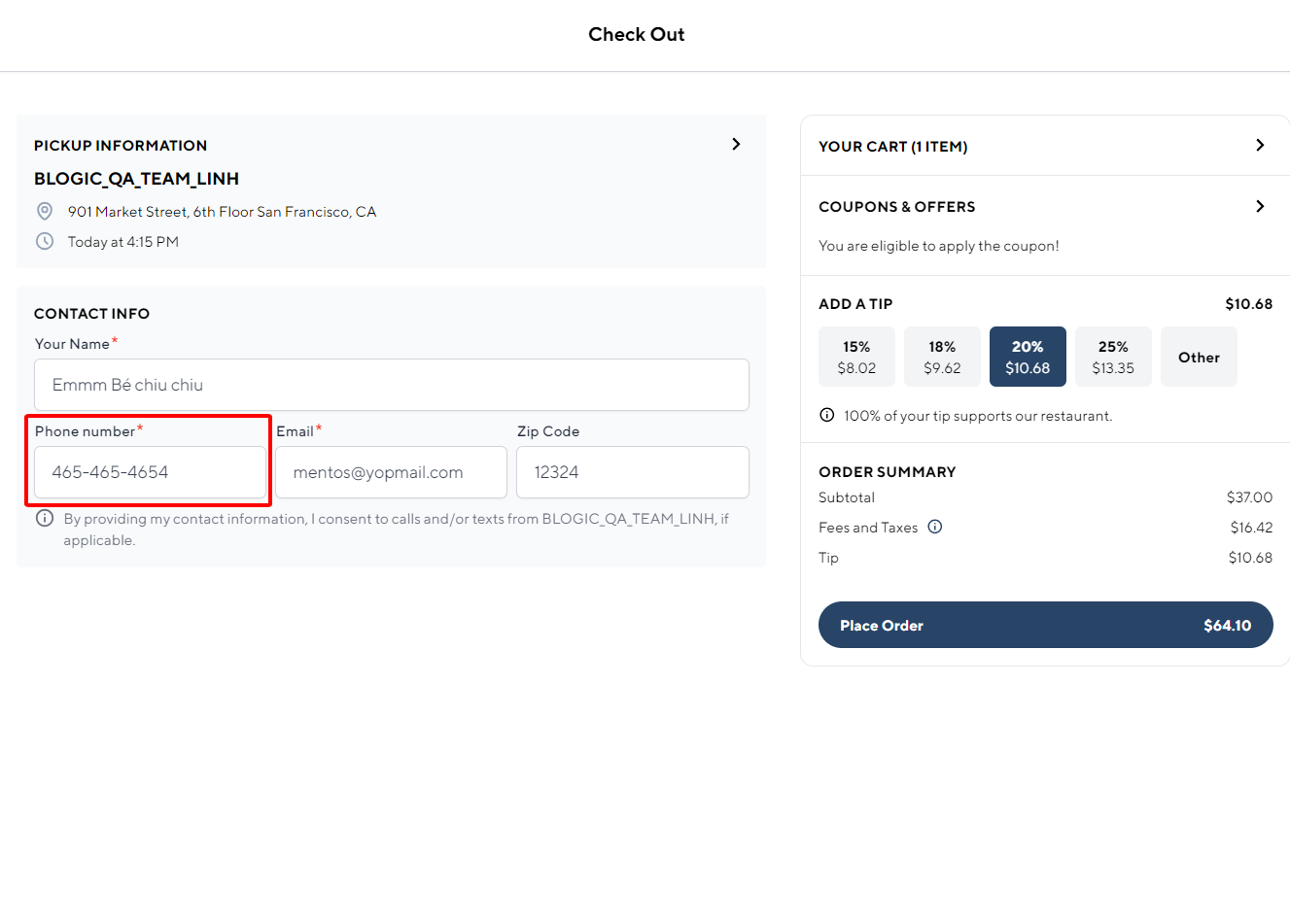Click the Phone number field
Screen dimensions: 1290x924
click(x=150, y=472)
